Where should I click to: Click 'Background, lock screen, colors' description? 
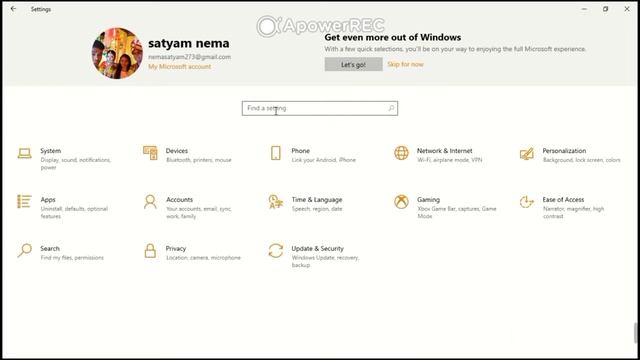click(x=582, y=160)
